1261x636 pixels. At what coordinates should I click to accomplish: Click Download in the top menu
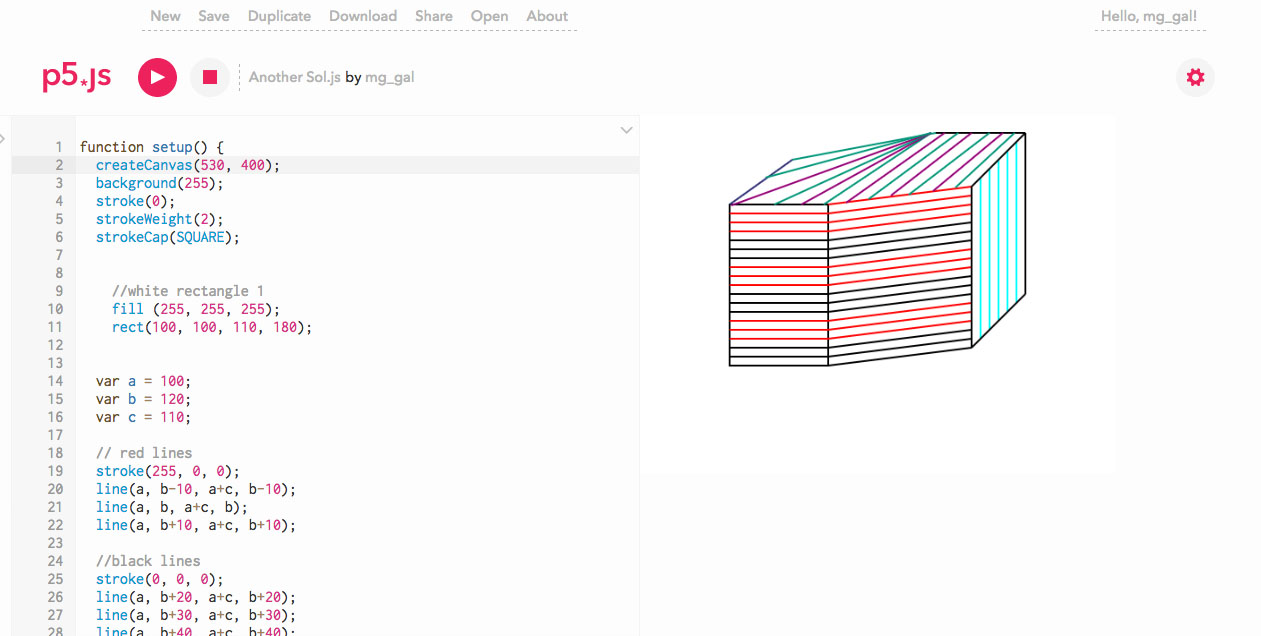(363, 16)
